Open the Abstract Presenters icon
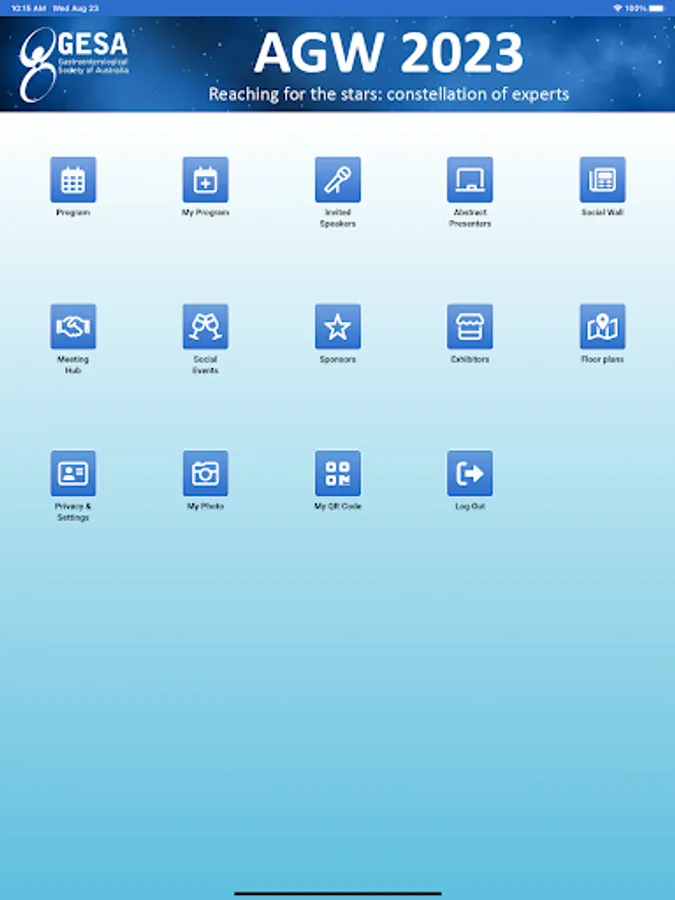The height and width of the screenshot is (900, 675). point(470,180)
